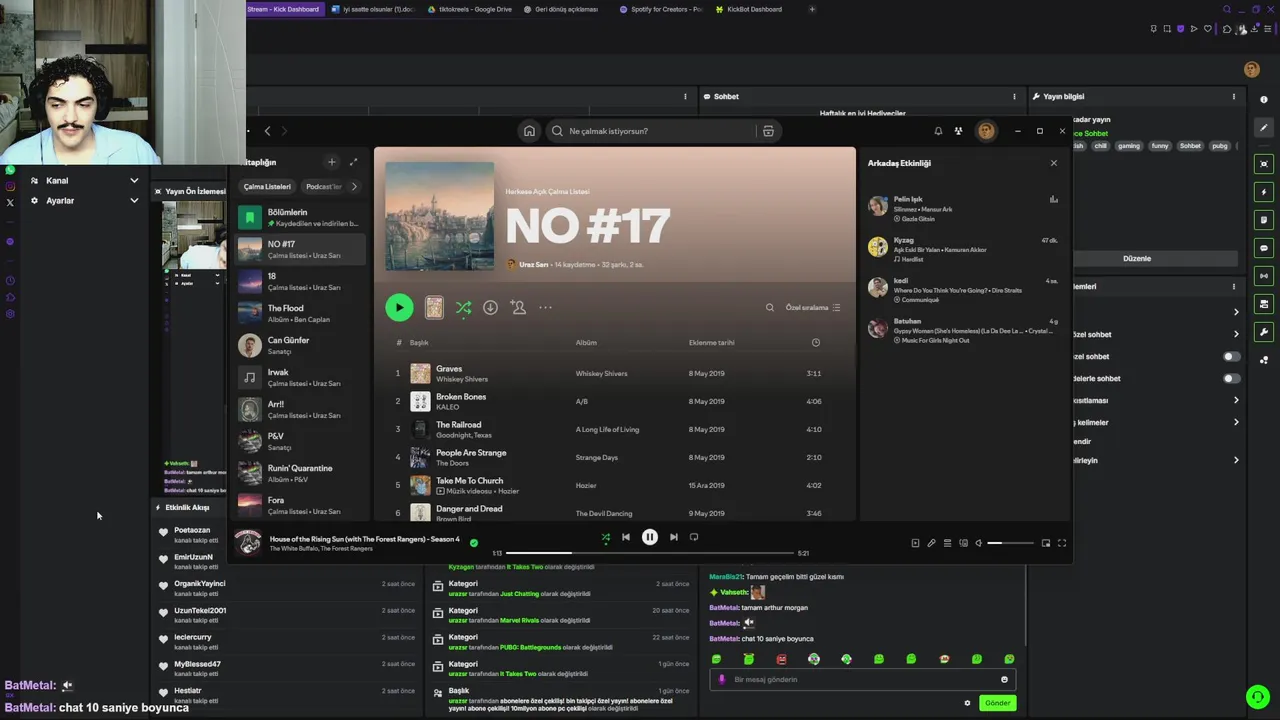Open Pelin Işık friend activity entry
The width and height of the screenshot is (1280, 720).
click(x=963, y=208)
